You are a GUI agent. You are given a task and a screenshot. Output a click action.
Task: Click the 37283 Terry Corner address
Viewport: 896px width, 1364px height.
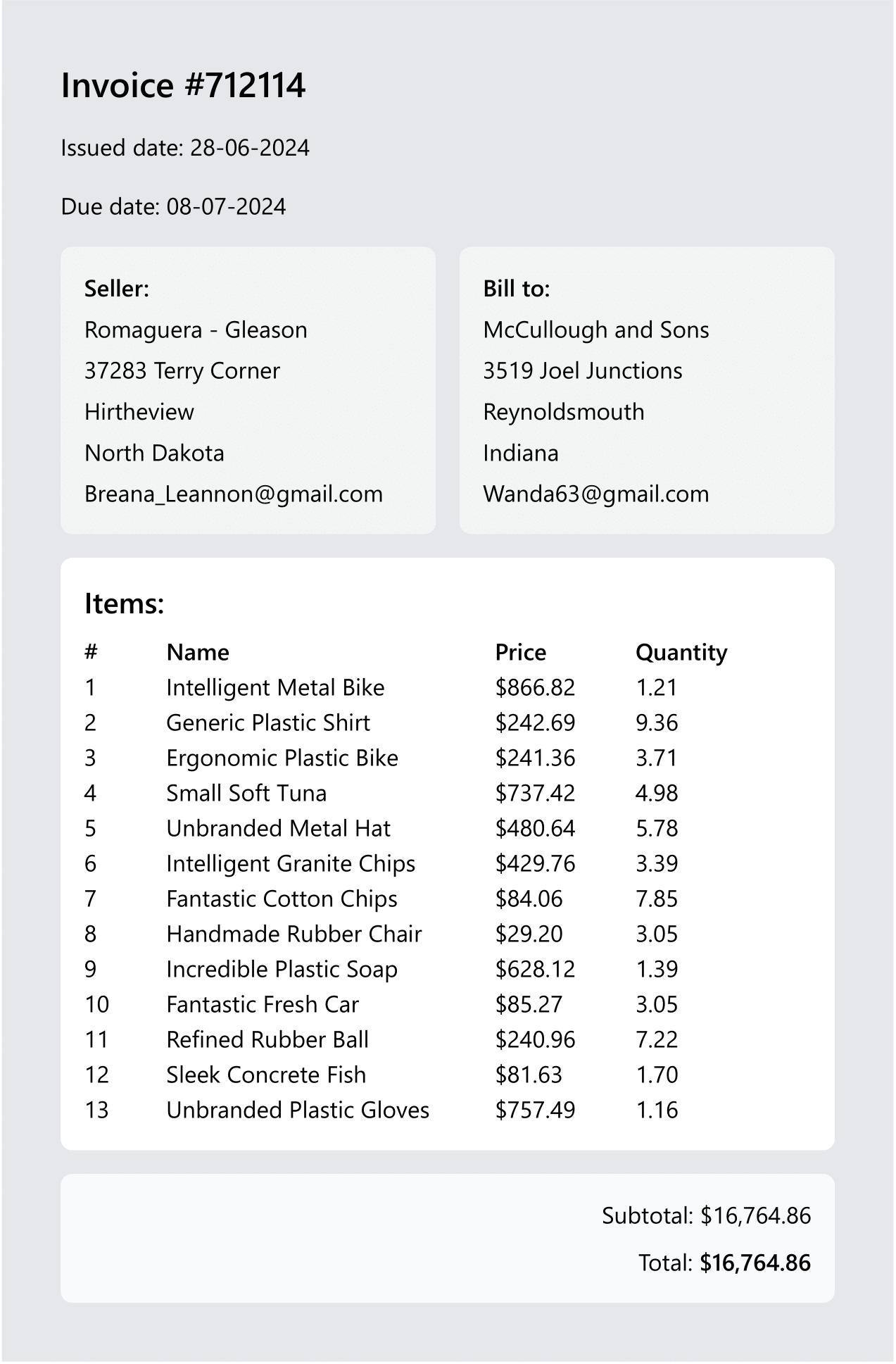coord(182,371)
